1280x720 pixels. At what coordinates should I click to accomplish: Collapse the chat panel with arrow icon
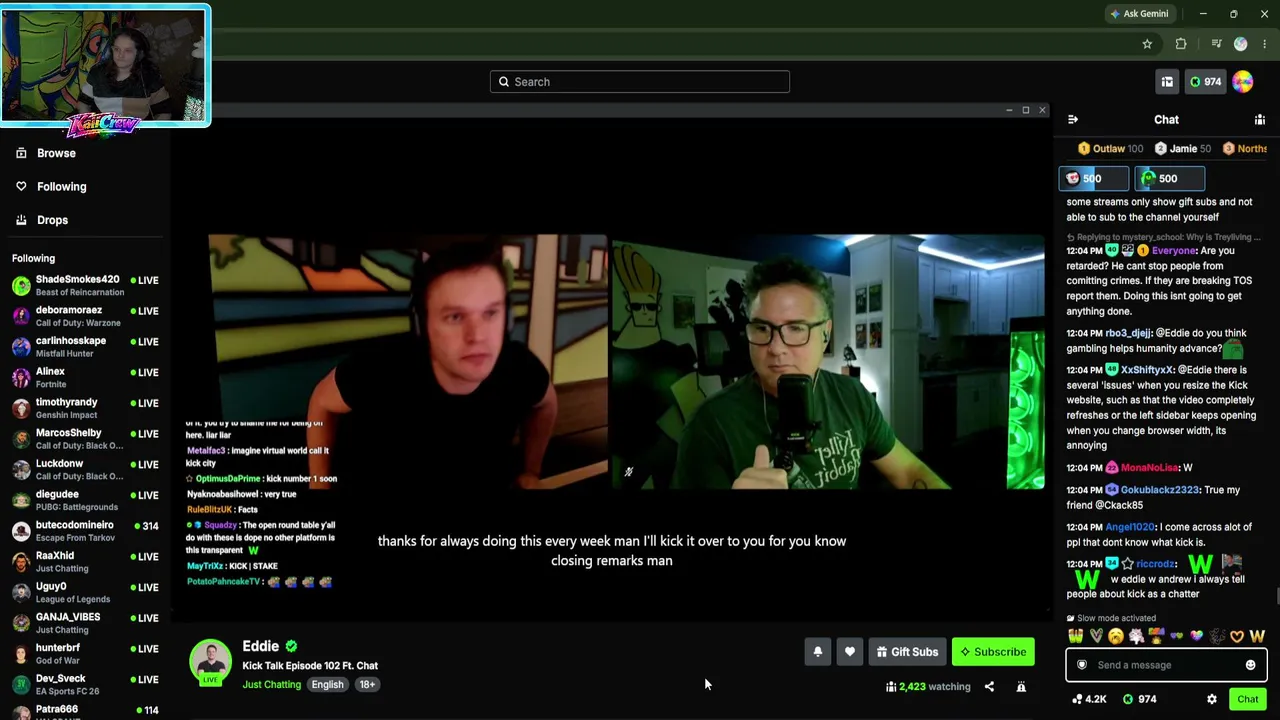(1073, 120)
